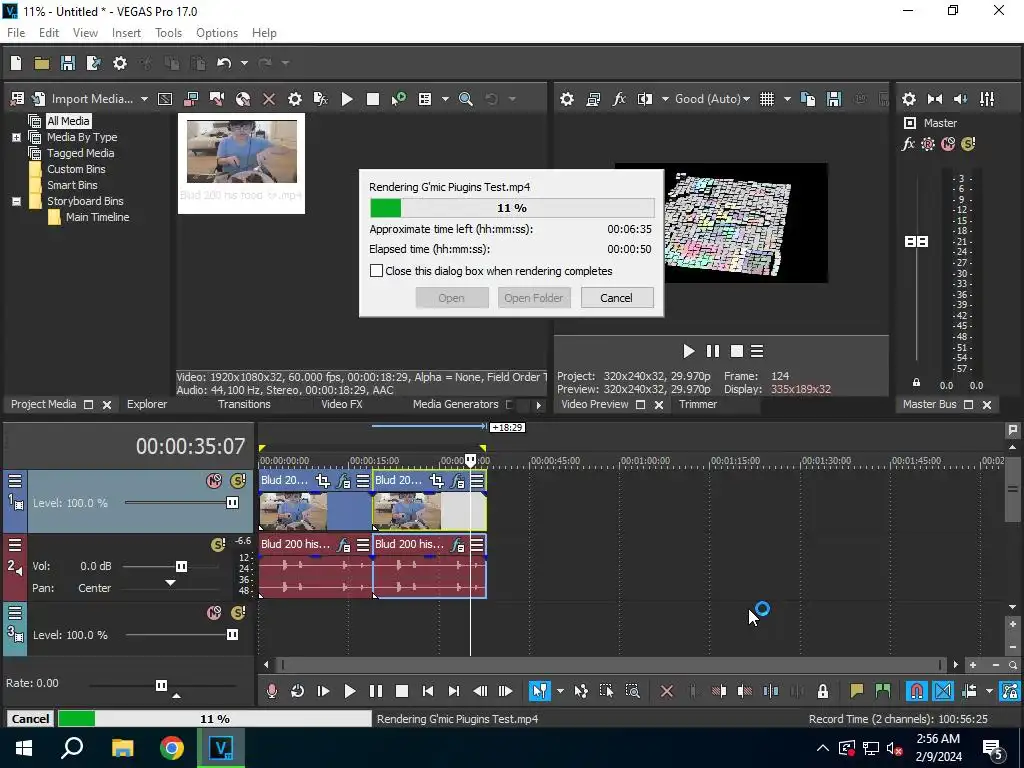Switch to the Transitions tab
This screenshot has width=1024, height=768.
244,404
